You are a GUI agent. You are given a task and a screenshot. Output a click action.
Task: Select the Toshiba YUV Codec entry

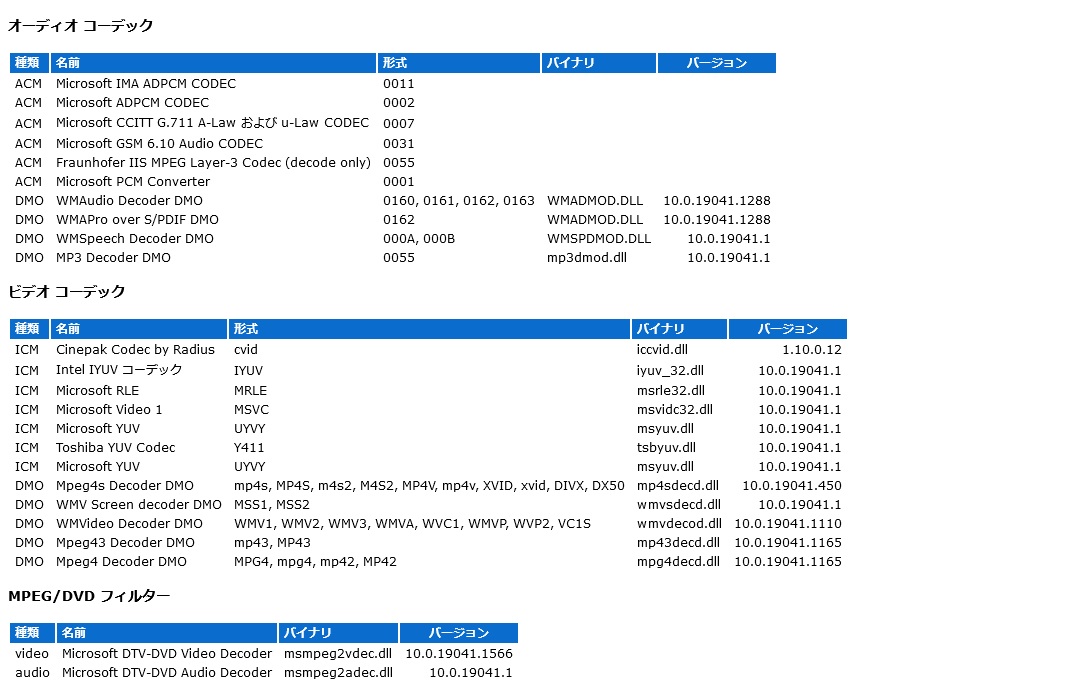click(x=115, y=448)
